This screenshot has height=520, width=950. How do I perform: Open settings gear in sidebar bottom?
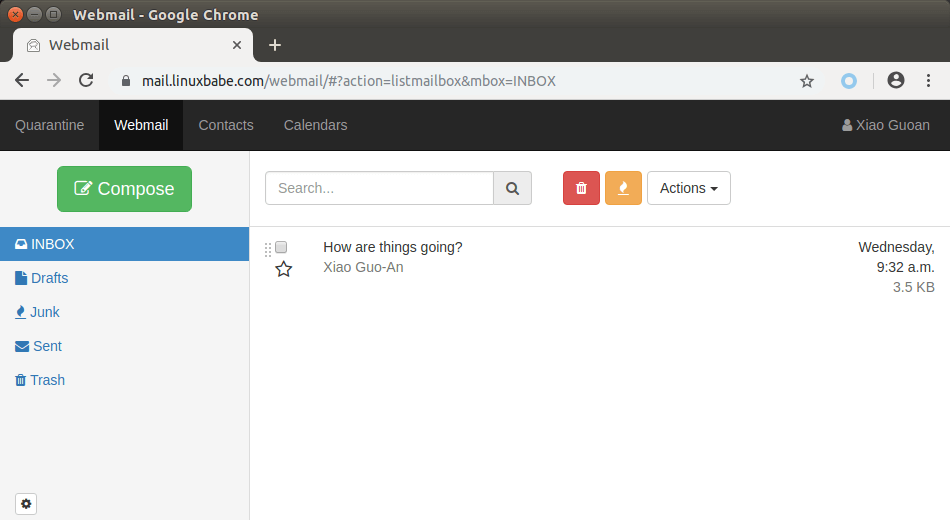click(x=26, y=504)
